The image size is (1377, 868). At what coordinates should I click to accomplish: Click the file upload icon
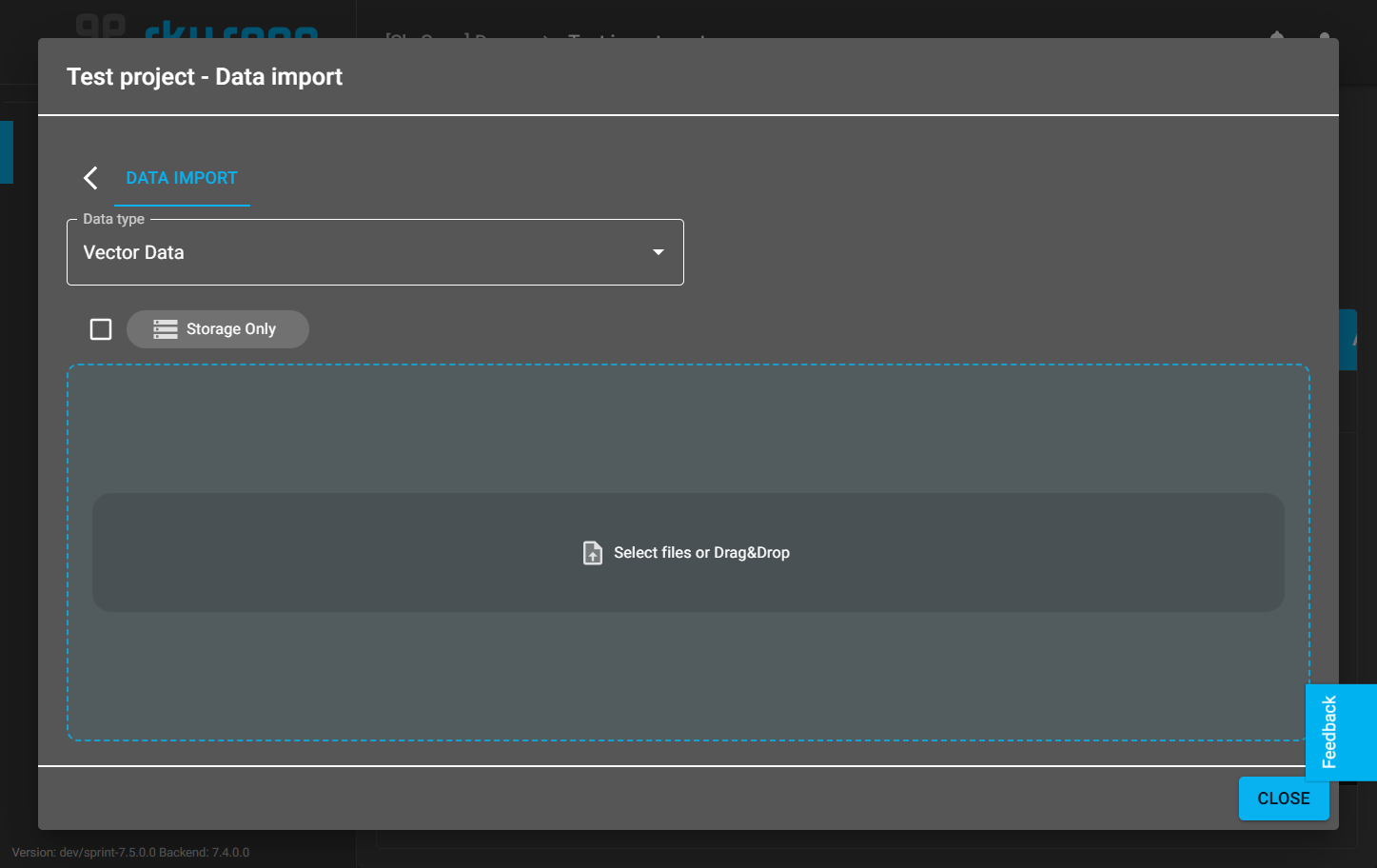point(593,553)
